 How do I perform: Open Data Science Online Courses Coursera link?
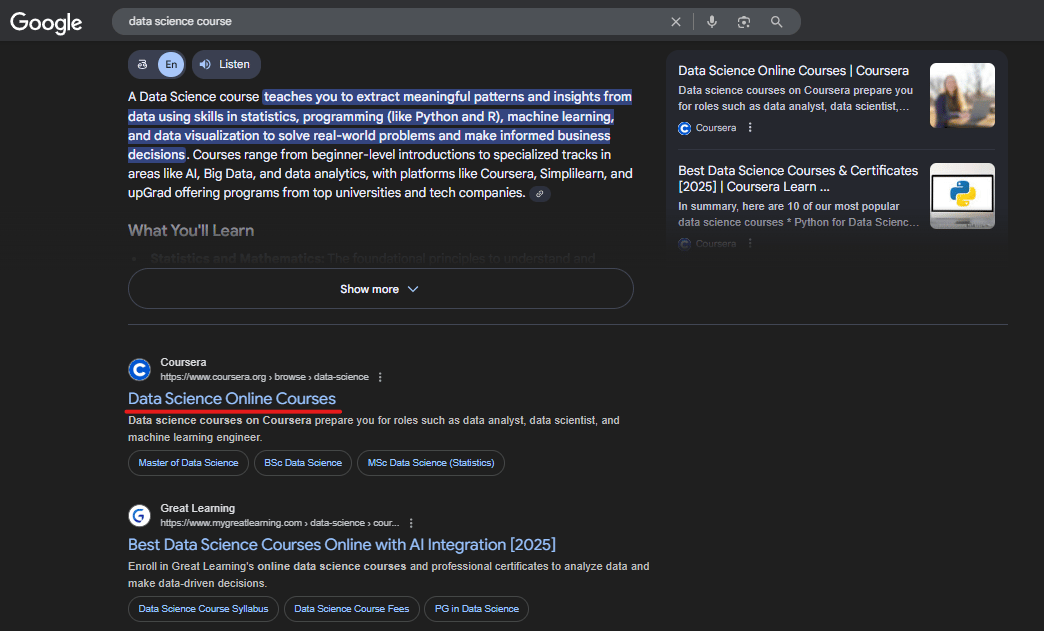pos(232,399)
